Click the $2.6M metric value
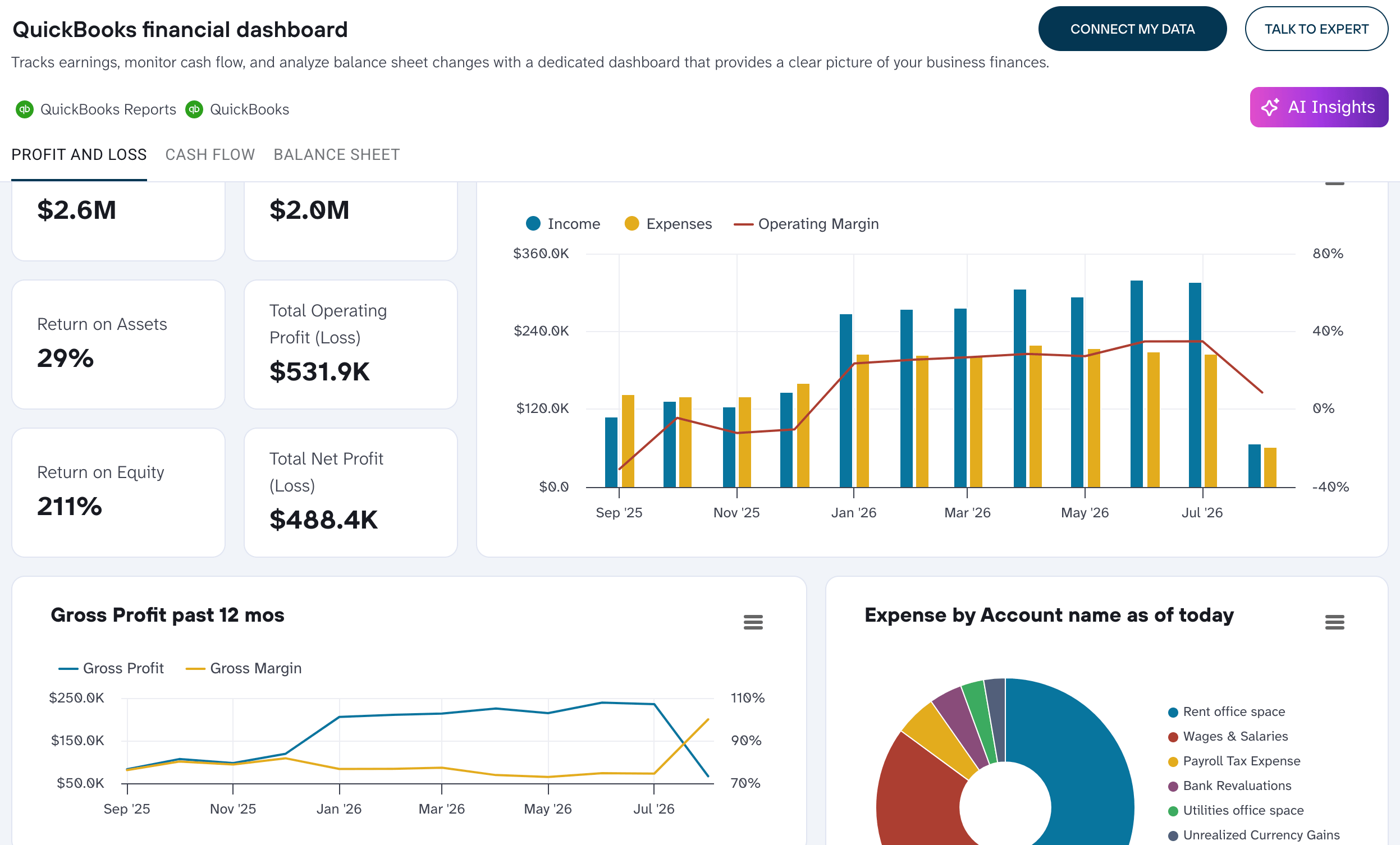This screenshot has height=845, width=1400. [76, 210]
